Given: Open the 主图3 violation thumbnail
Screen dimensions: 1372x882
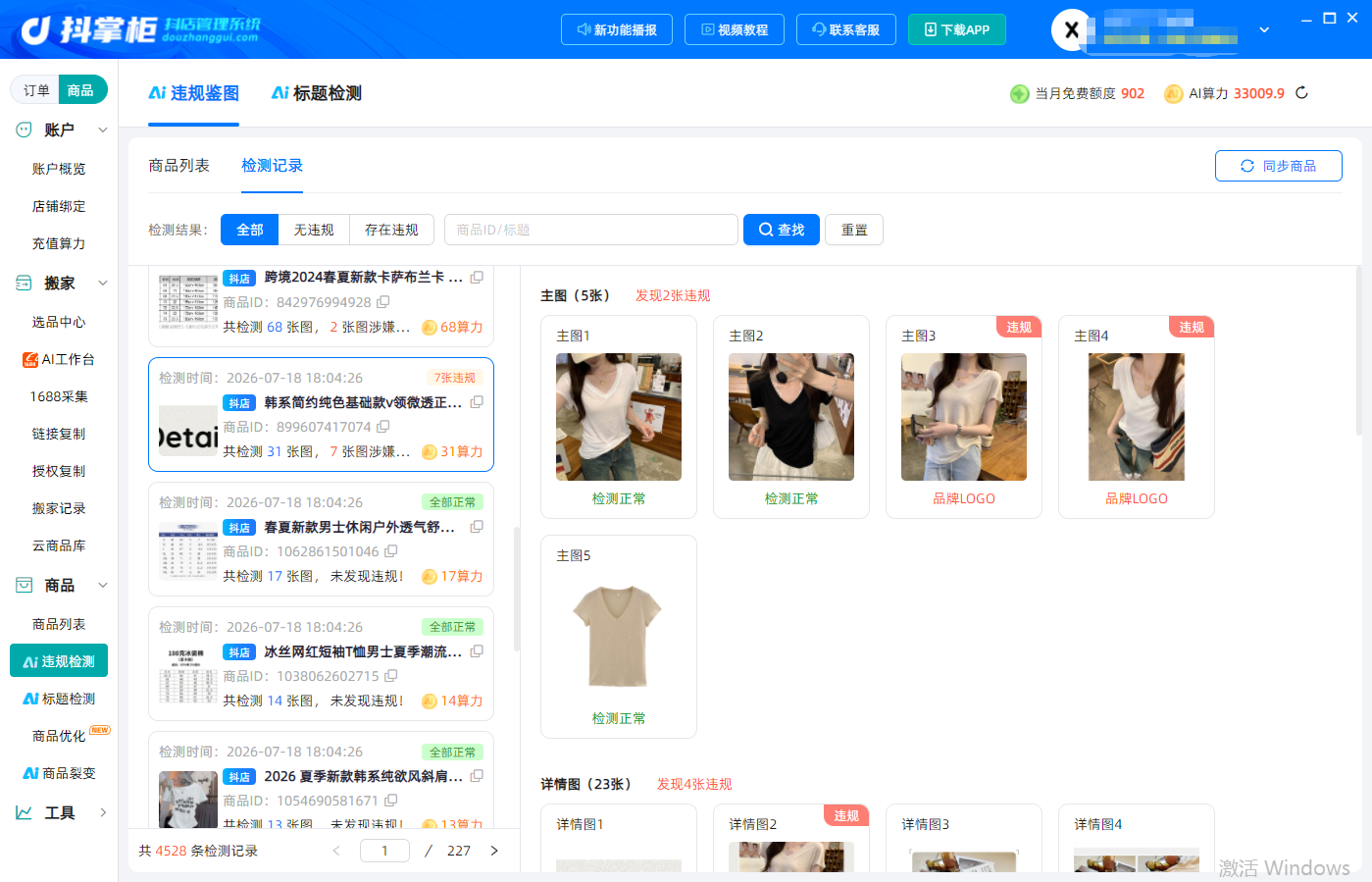Looking at the screenshot, I should 964,417.
